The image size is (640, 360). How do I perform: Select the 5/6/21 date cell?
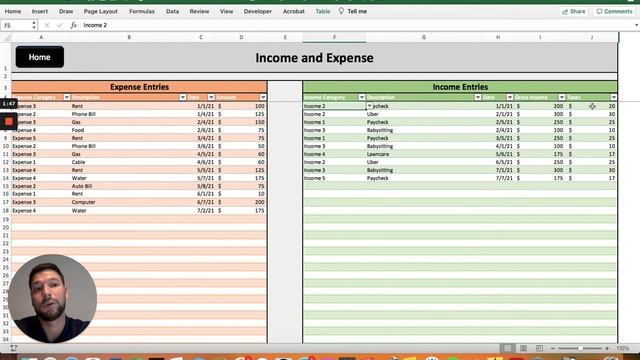(x=498, y=154)
